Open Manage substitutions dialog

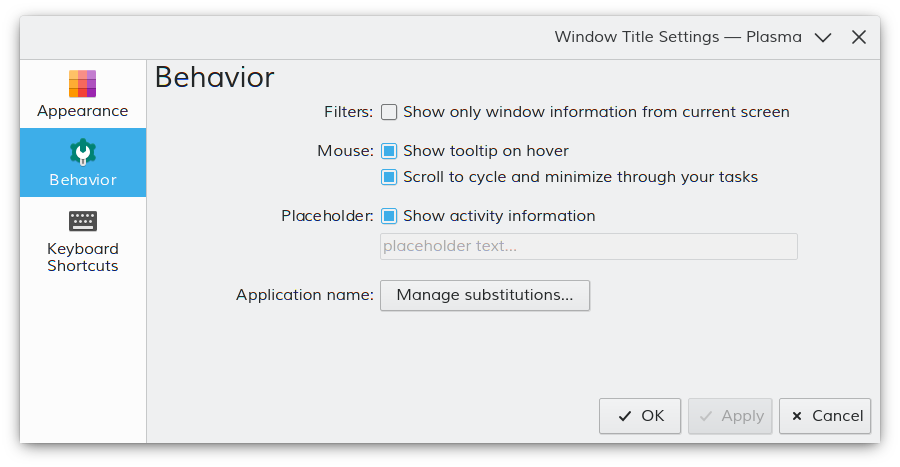[485, 295]
